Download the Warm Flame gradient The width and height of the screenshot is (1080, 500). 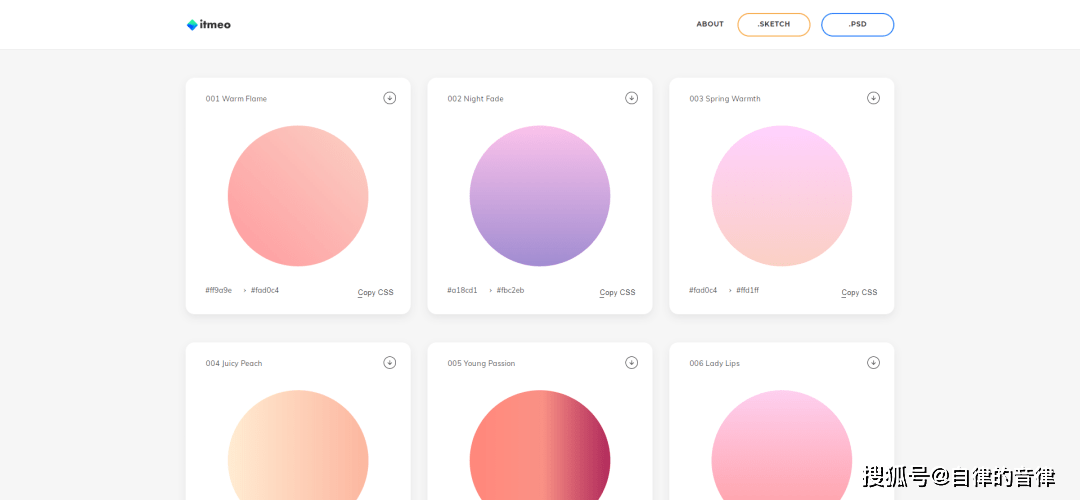click(390, 98)
